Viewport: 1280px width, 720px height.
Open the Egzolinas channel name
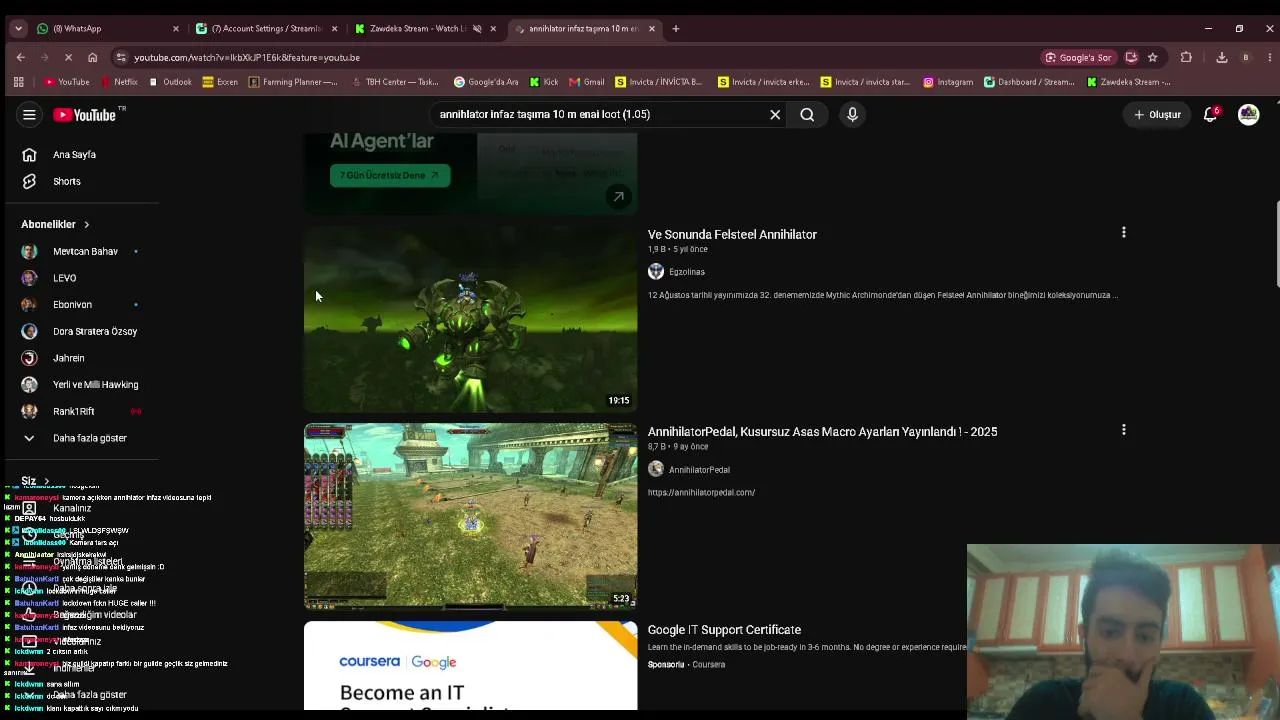(687, 272)
